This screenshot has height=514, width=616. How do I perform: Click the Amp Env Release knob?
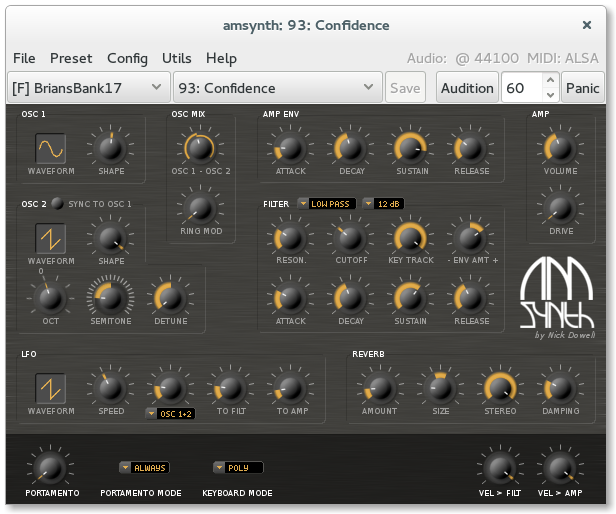coord(471,148)
